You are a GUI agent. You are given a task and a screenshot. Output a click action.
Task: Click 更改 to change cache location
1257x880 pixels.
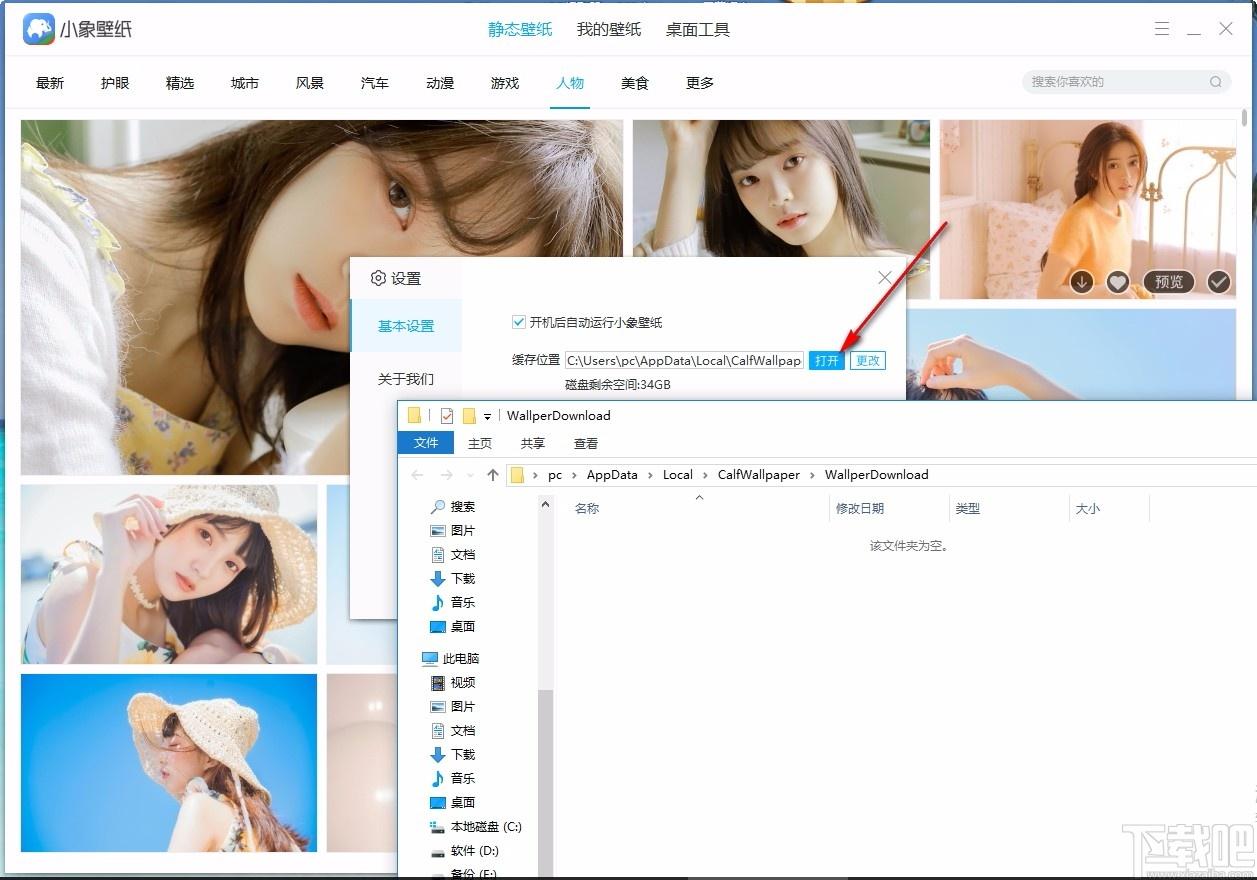(x=866, y=361)
